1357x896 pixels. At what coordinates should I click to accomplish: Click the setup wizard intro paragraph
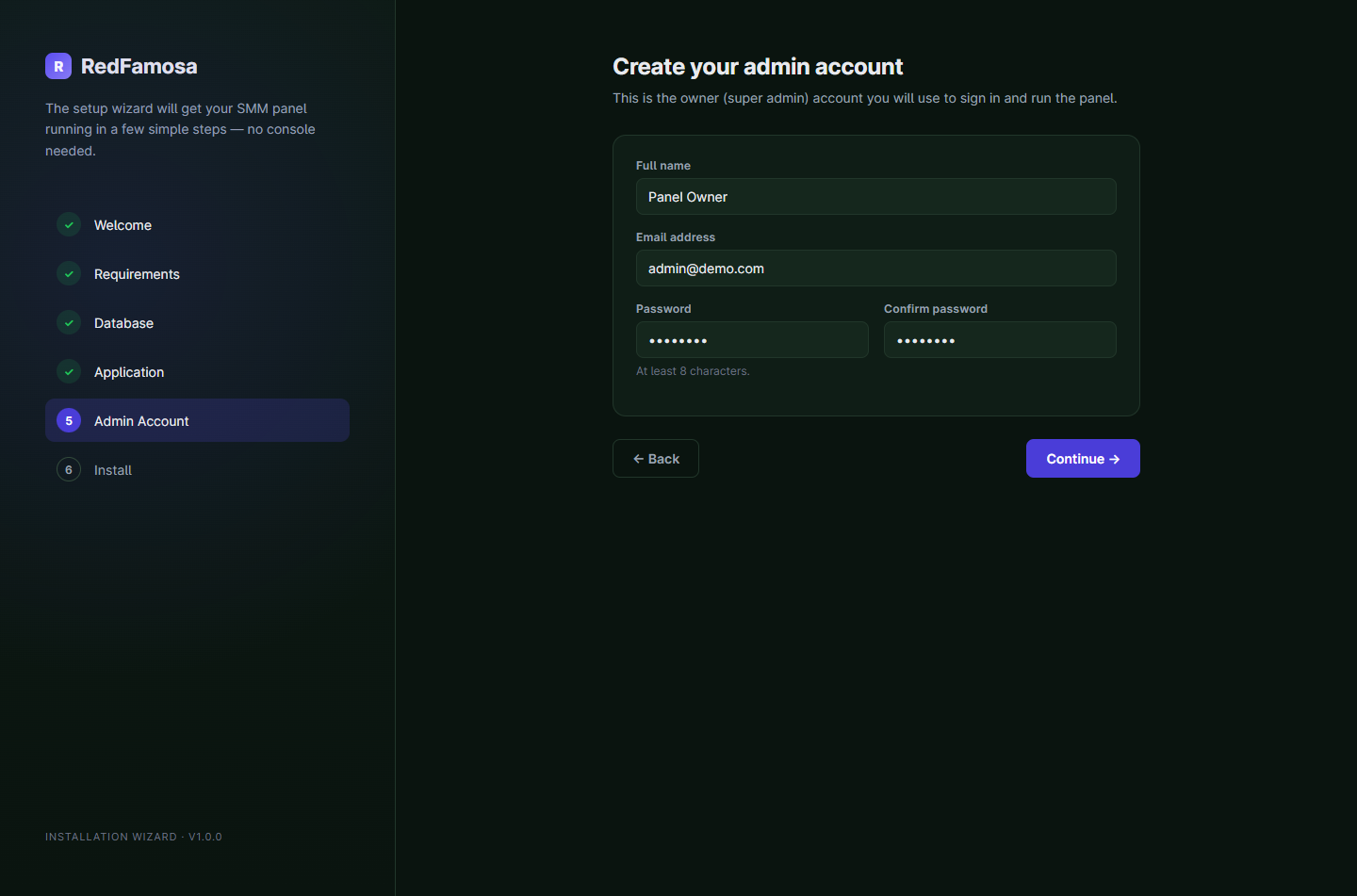tap(181, 129)
